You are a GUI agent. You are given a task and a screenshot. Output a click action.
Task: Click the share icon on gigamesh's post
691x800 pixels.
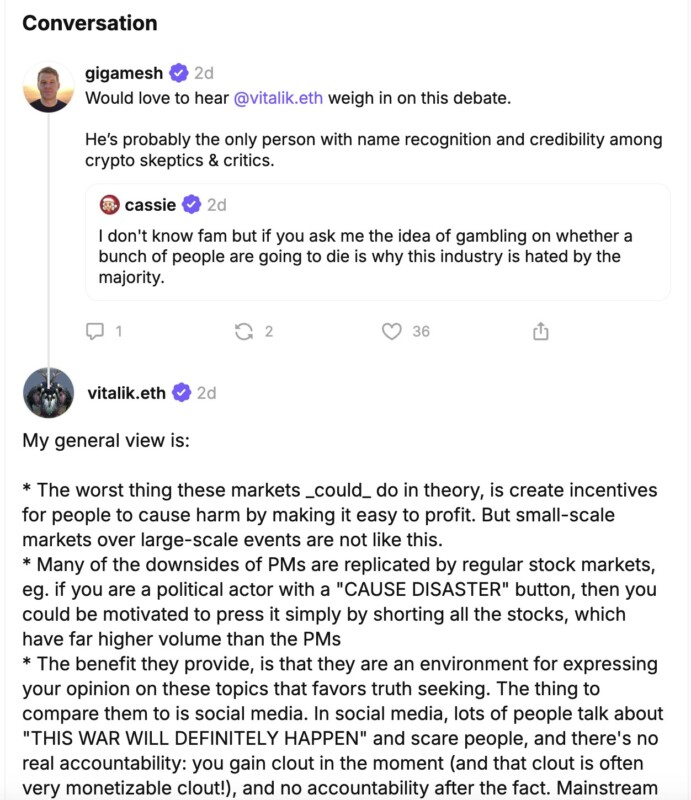541,331
